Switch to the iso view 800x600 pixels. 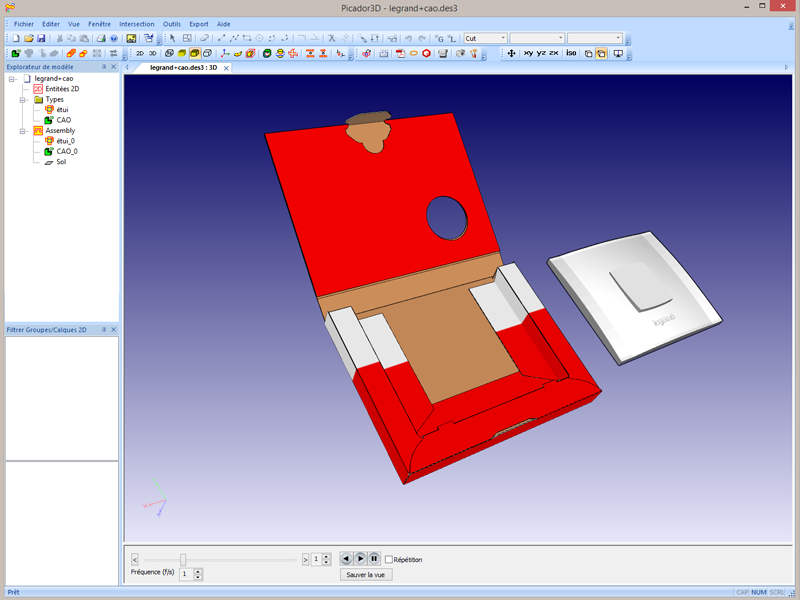[x=571, y=53]
